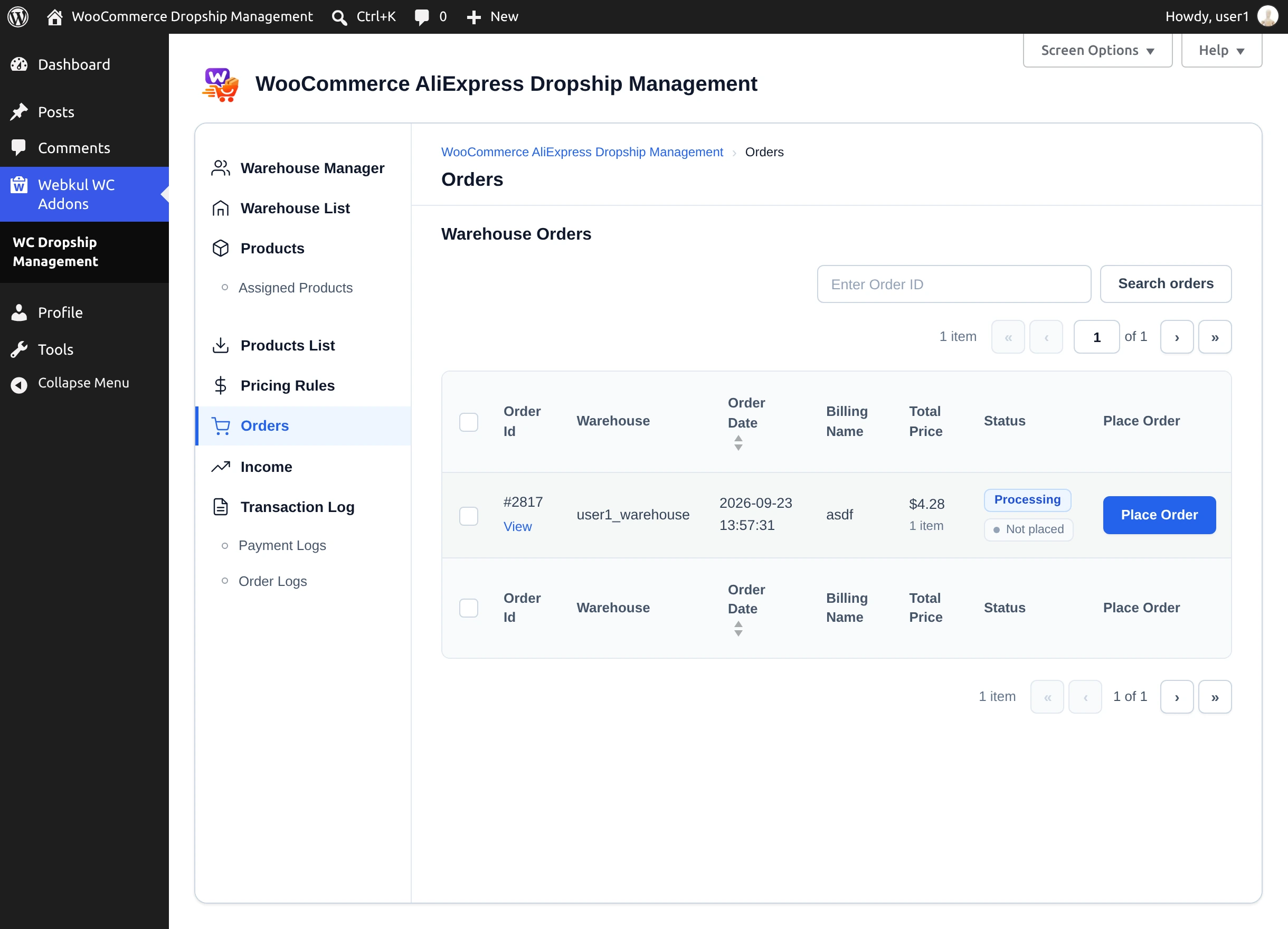Image resolution: width=1288 pixels, height=929 pixels.
Task: Check the box for order #2817
Action: coord(469,516)
